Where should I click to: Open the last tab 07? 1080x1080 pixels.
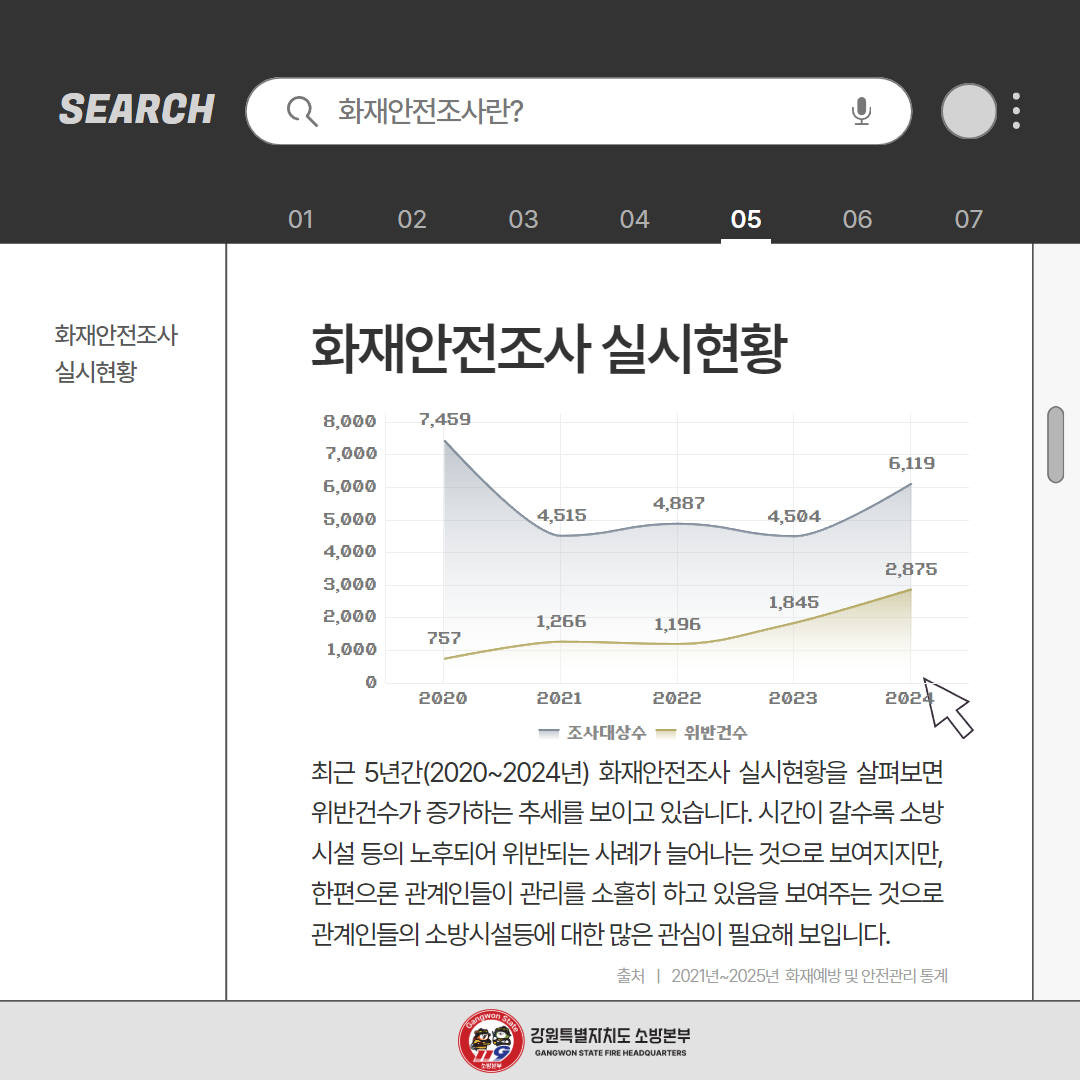[x=968, y=219]
